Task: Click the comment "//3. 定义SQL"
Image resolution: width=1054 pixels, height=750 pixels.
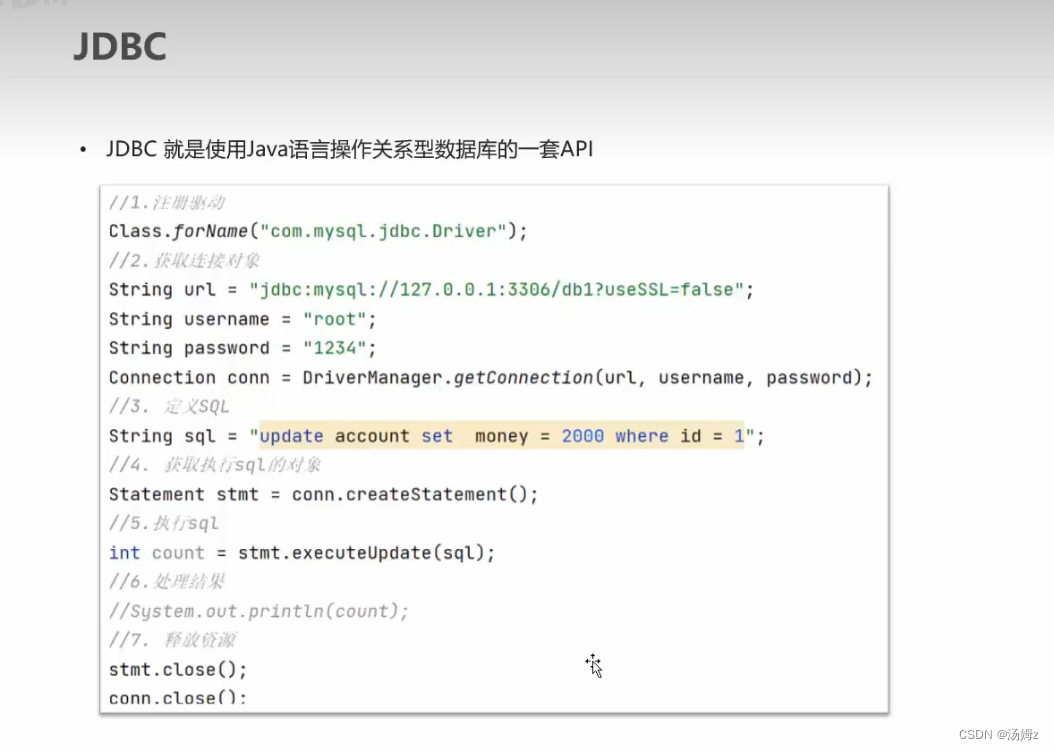Action: [x=169, y=406]
